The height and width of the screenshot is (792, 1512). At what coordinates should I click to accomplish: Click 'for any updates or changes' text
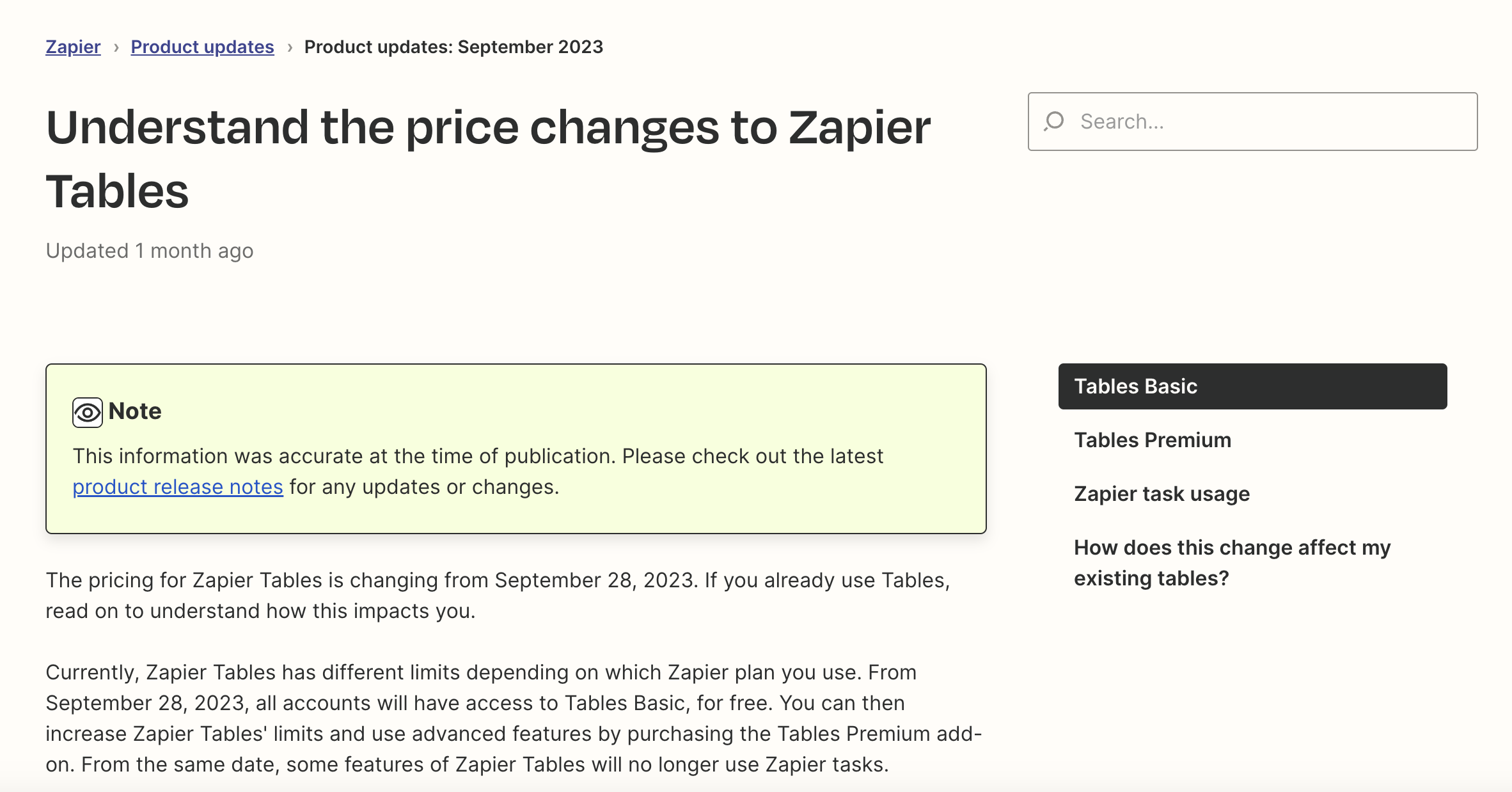424,487
